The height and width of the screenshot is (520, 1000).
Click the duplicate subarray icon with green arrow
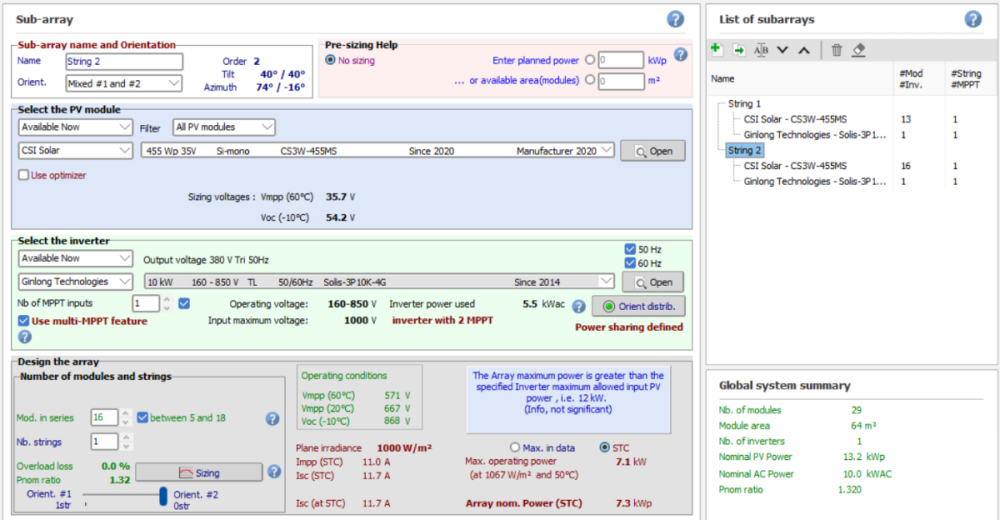[x=739, y=49]
